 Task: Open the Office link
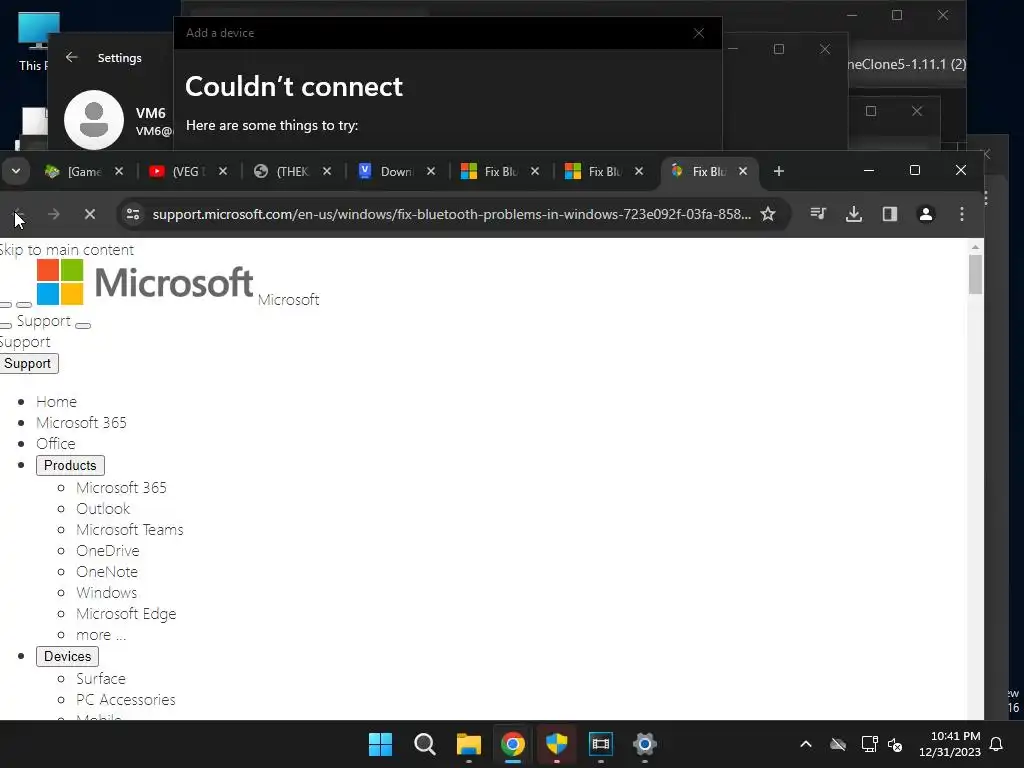pyautogui.click(x=56, y=443)
